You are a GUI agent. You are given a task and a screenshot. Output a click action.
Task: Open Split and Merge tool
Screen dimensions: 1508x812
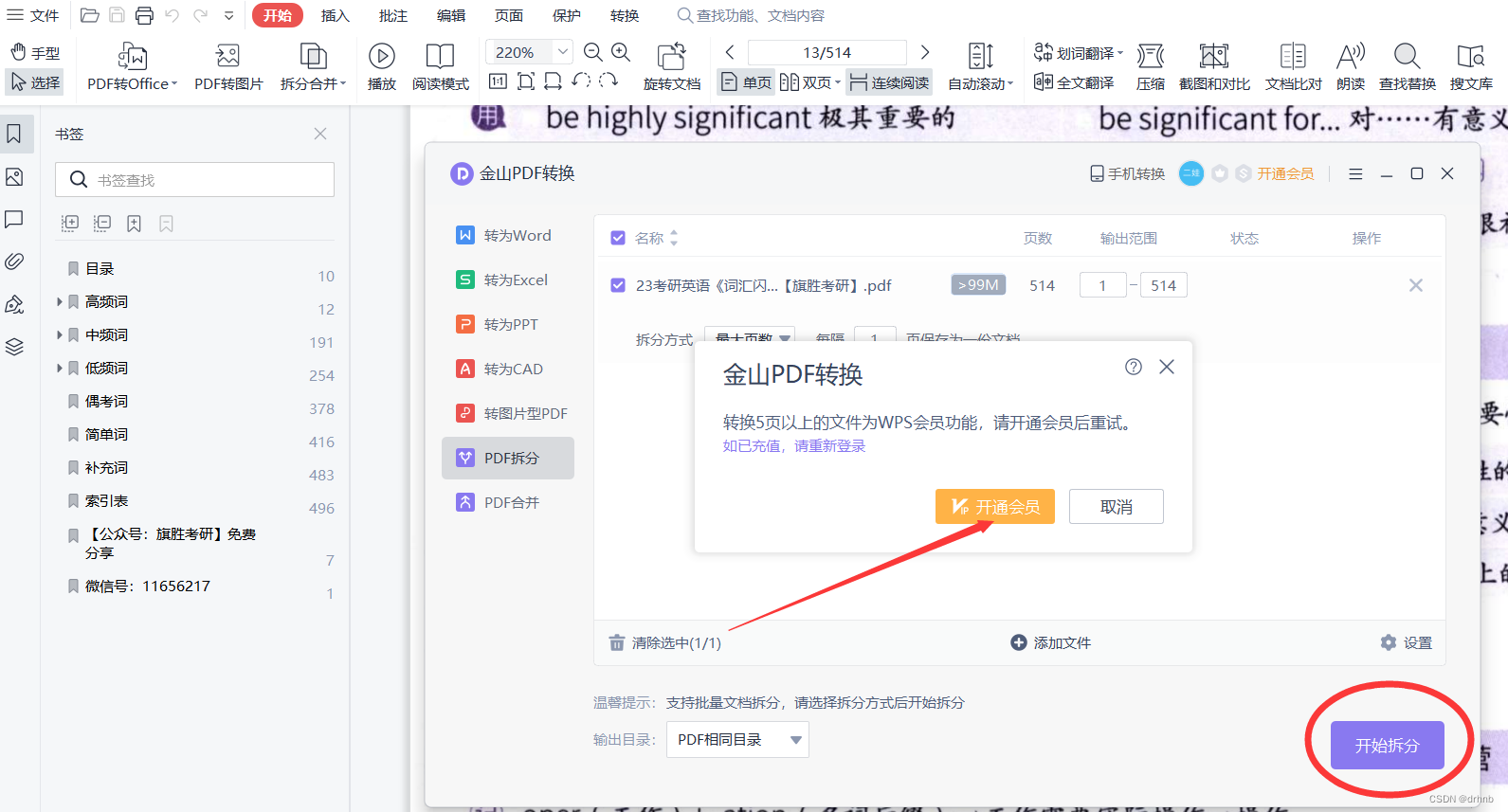coord(313,67)
